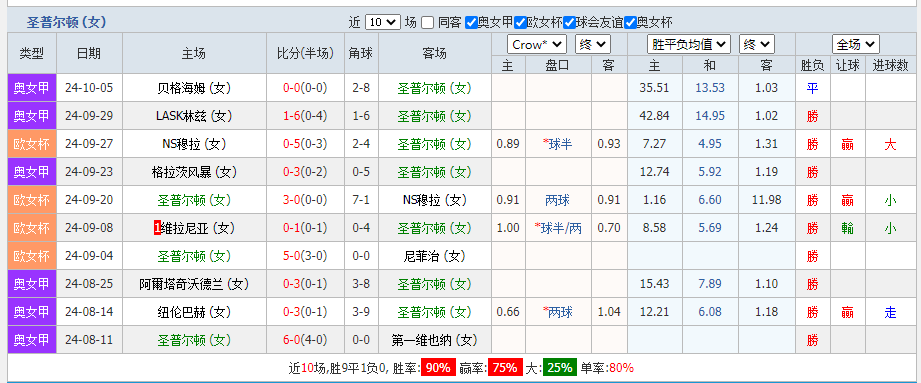
Task: Click score 0-1(0-1) for 维拉尼亚 match
Action: (x=305, y=228)
